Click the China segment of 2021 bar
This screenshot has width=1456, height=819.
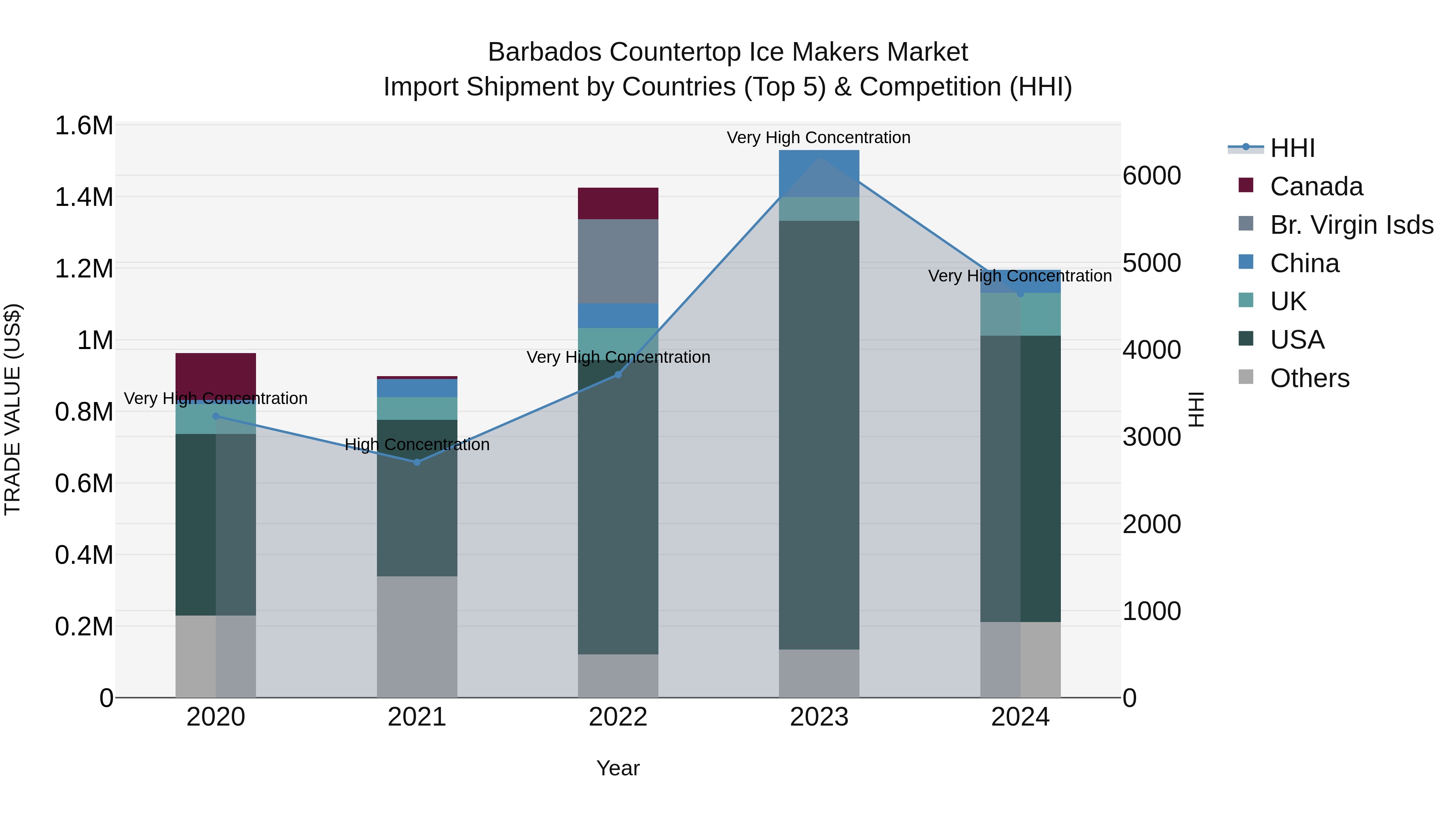[x=417, y=388]
